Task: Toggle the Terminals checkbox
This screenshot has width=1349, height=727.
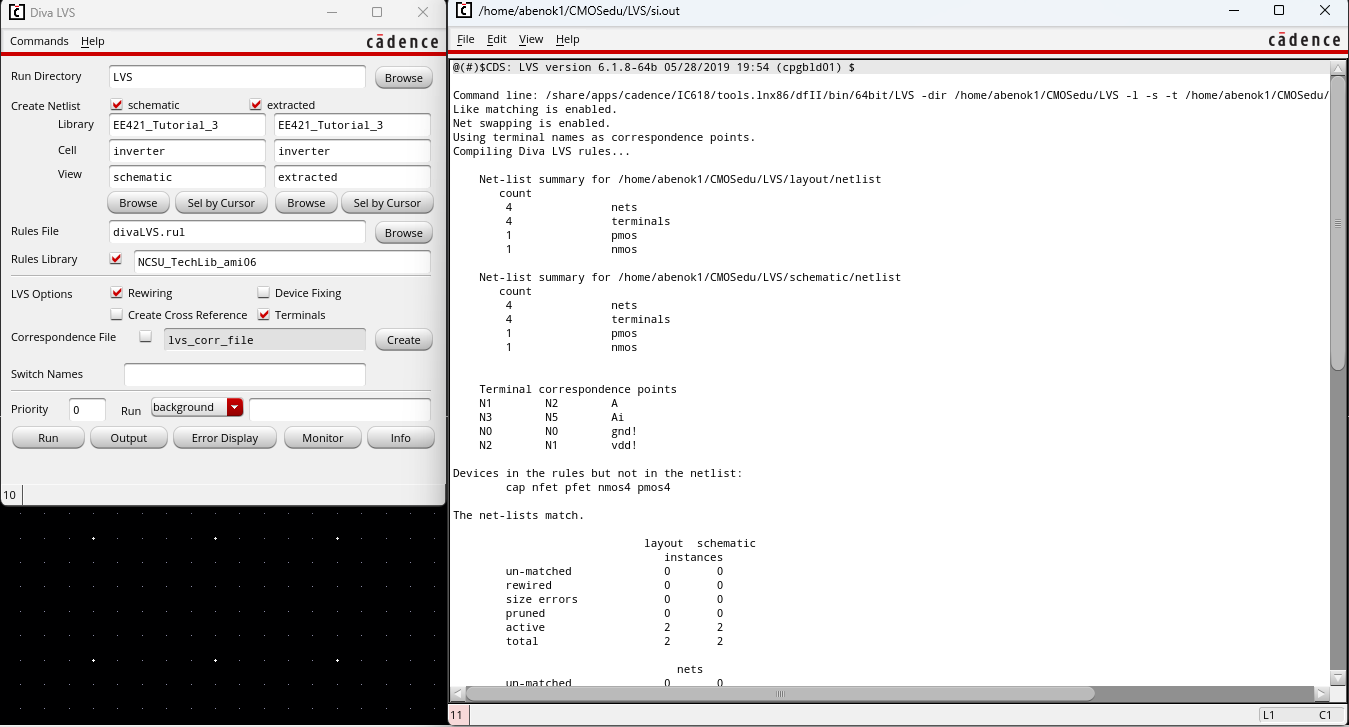Action: coord(264,315)
